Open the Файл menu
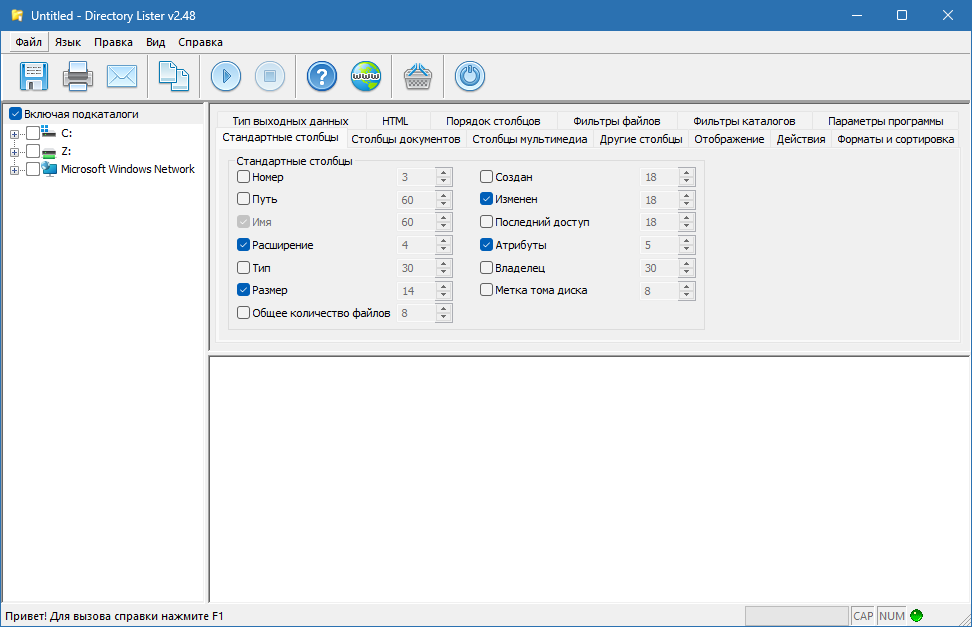972x627 pixels. pyautogui.click(x=29, y=42)
